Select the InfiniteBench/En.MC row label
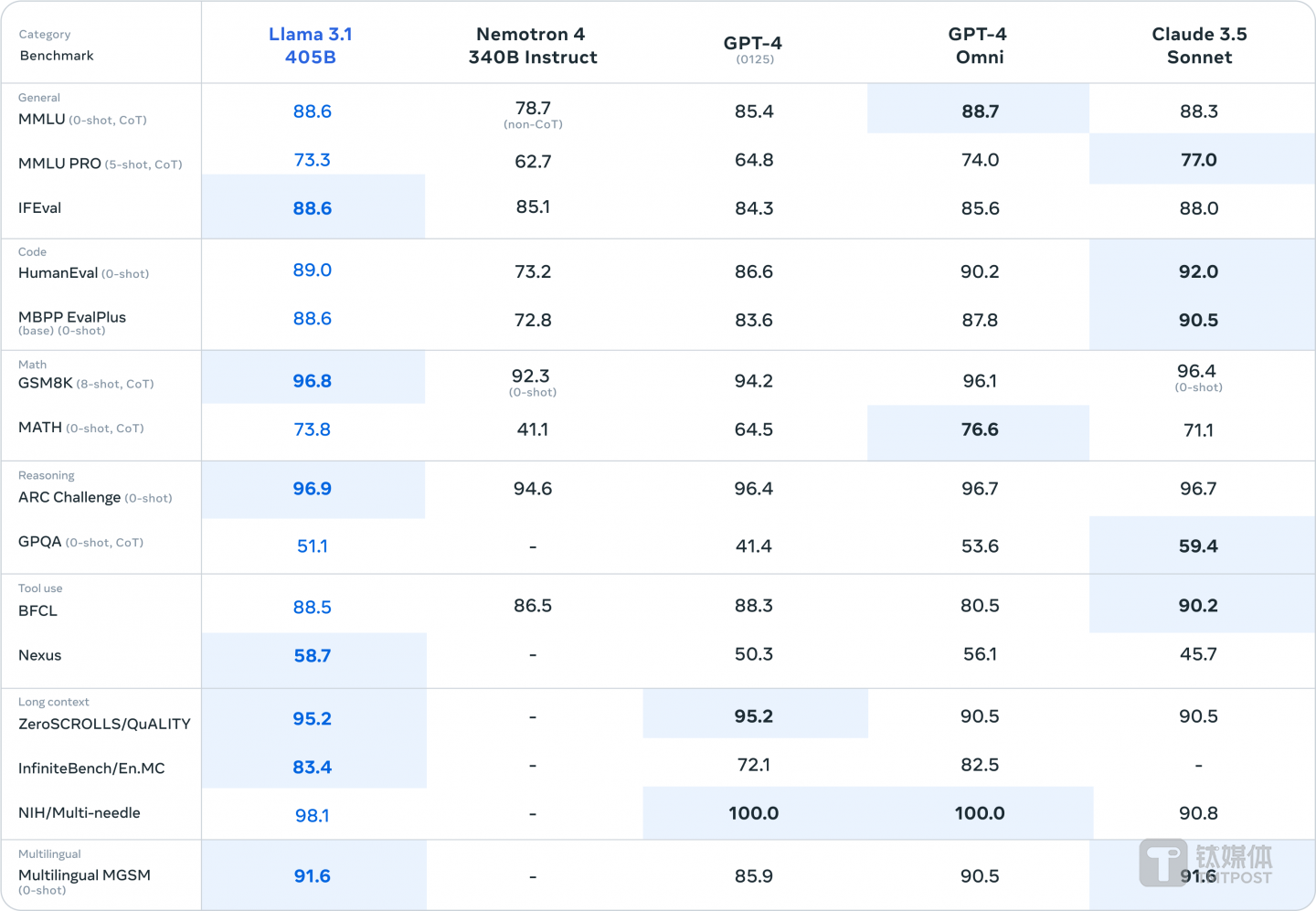1316x911 pixels. (91, 768)
